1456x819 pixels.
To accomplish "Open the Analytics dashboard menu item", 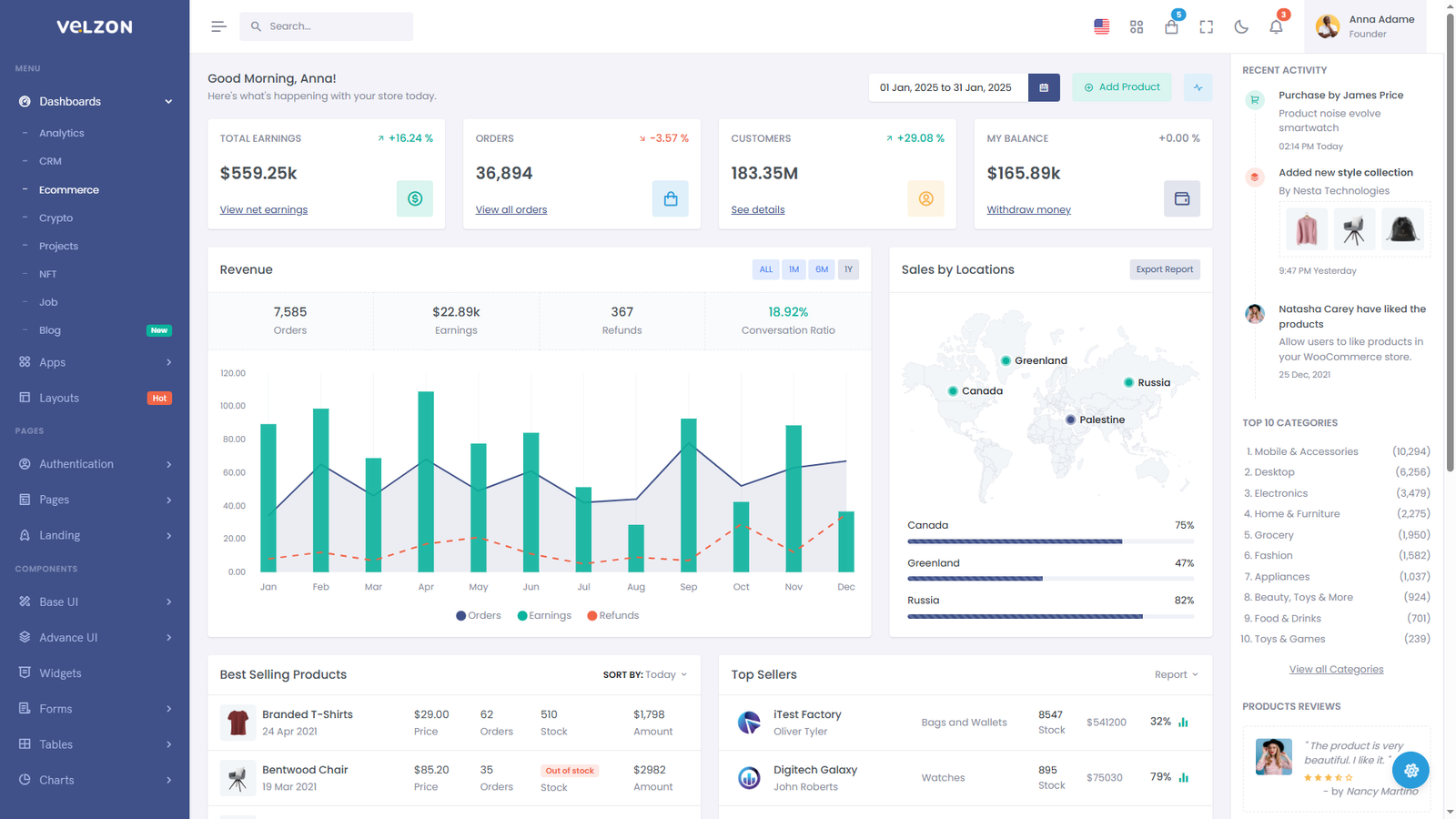I will coord(62,133).
